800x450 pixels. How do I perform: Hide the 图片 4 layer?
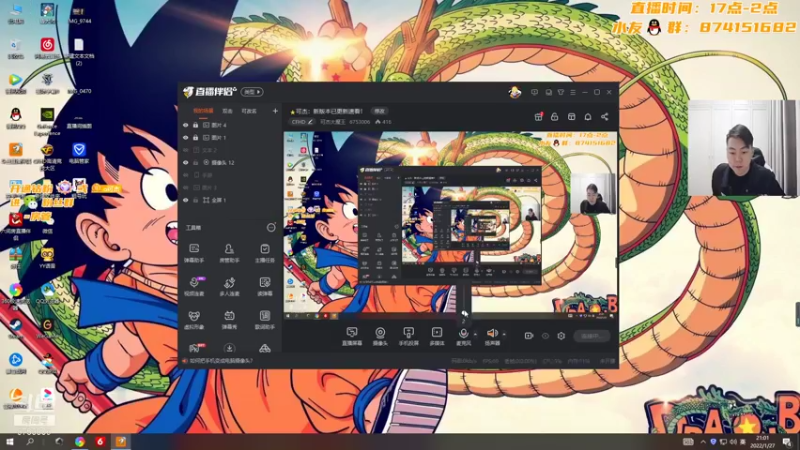(186, 125)
